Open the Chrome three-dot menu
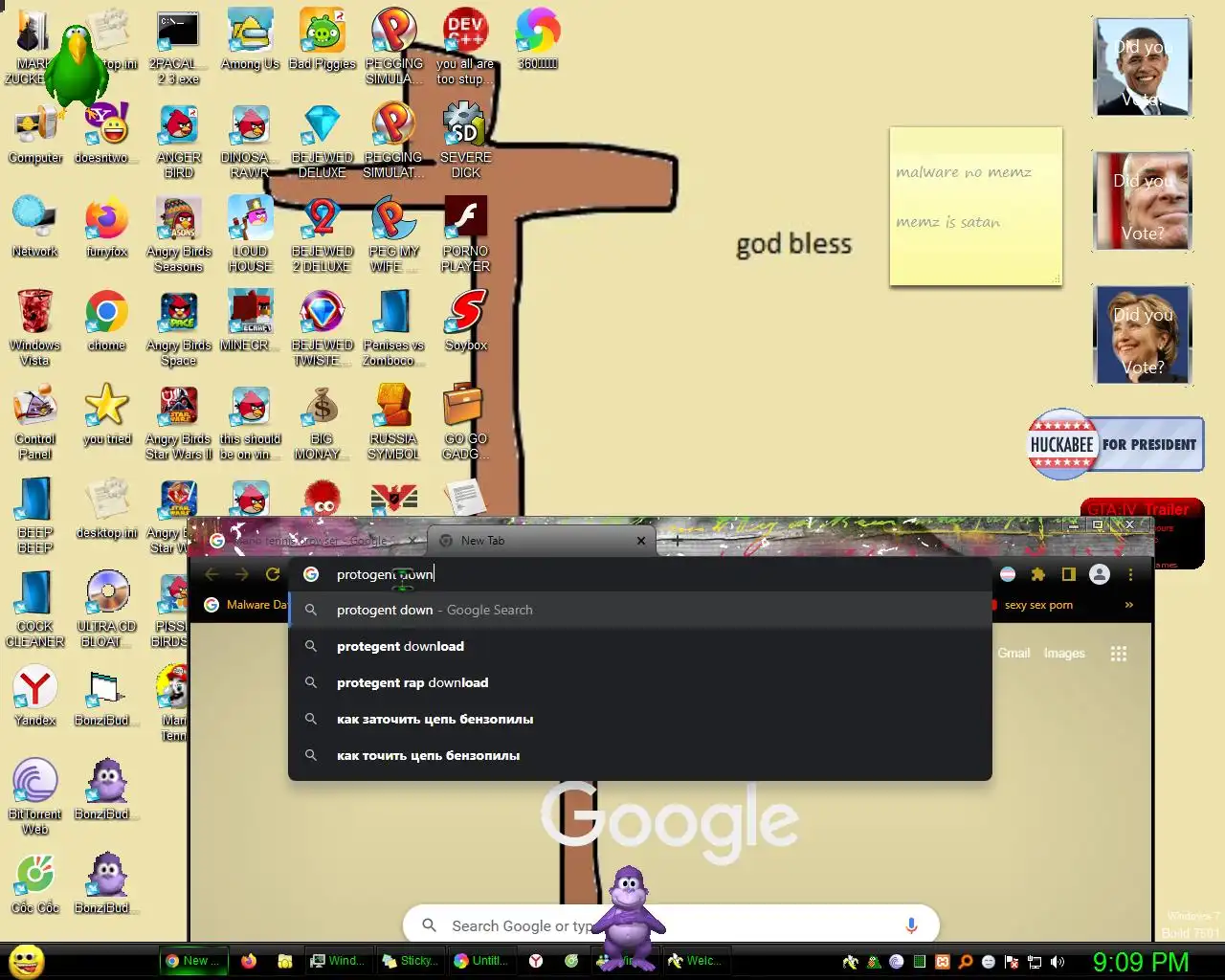The image size is (1225, 980). point(1130,574)
